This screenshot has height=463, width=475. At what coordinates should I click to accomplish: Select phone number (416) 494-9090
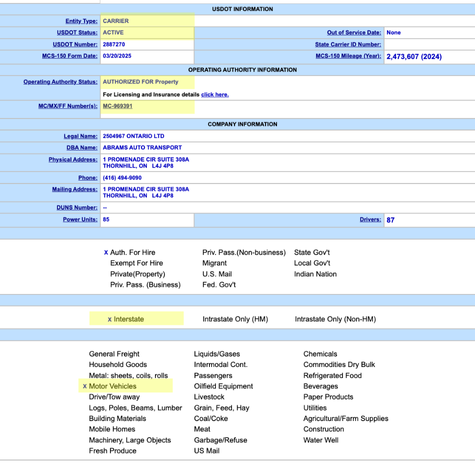pos(122,178)
